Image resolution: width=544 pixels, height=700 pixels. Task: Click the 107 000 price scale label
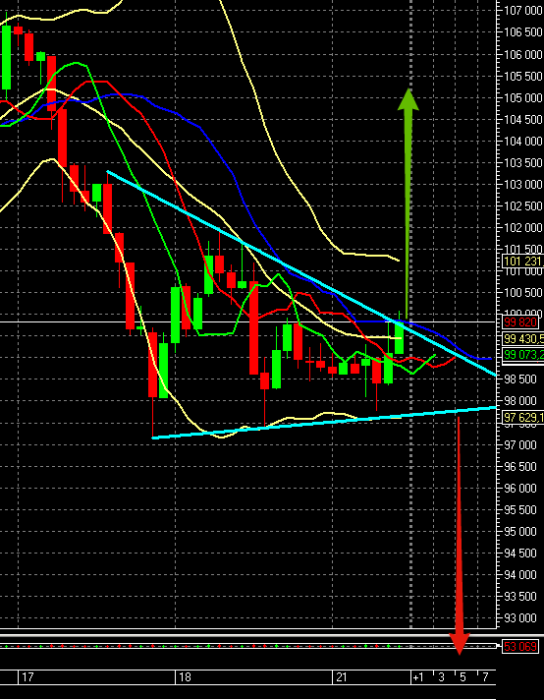point(524,11)
